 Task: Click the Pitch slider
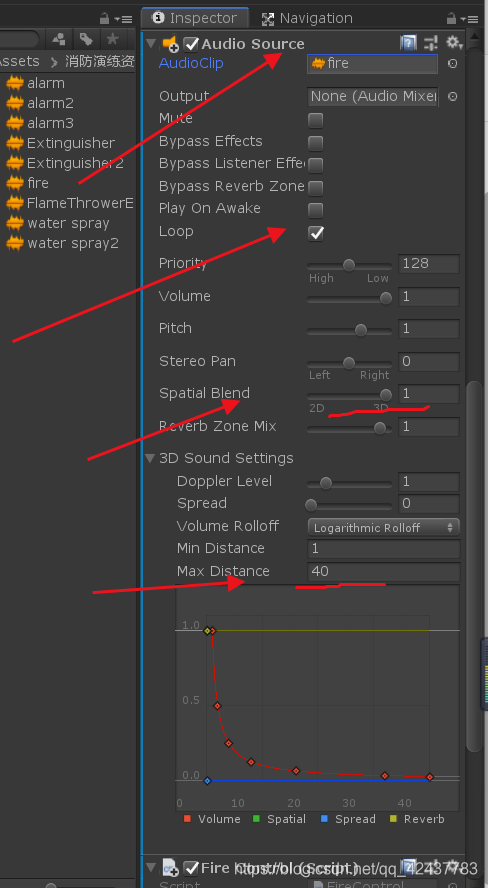[x=349, y=330]
